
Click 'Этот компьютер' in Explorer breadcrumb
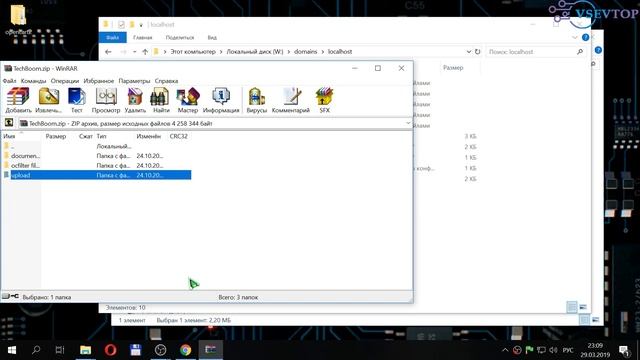193,52
